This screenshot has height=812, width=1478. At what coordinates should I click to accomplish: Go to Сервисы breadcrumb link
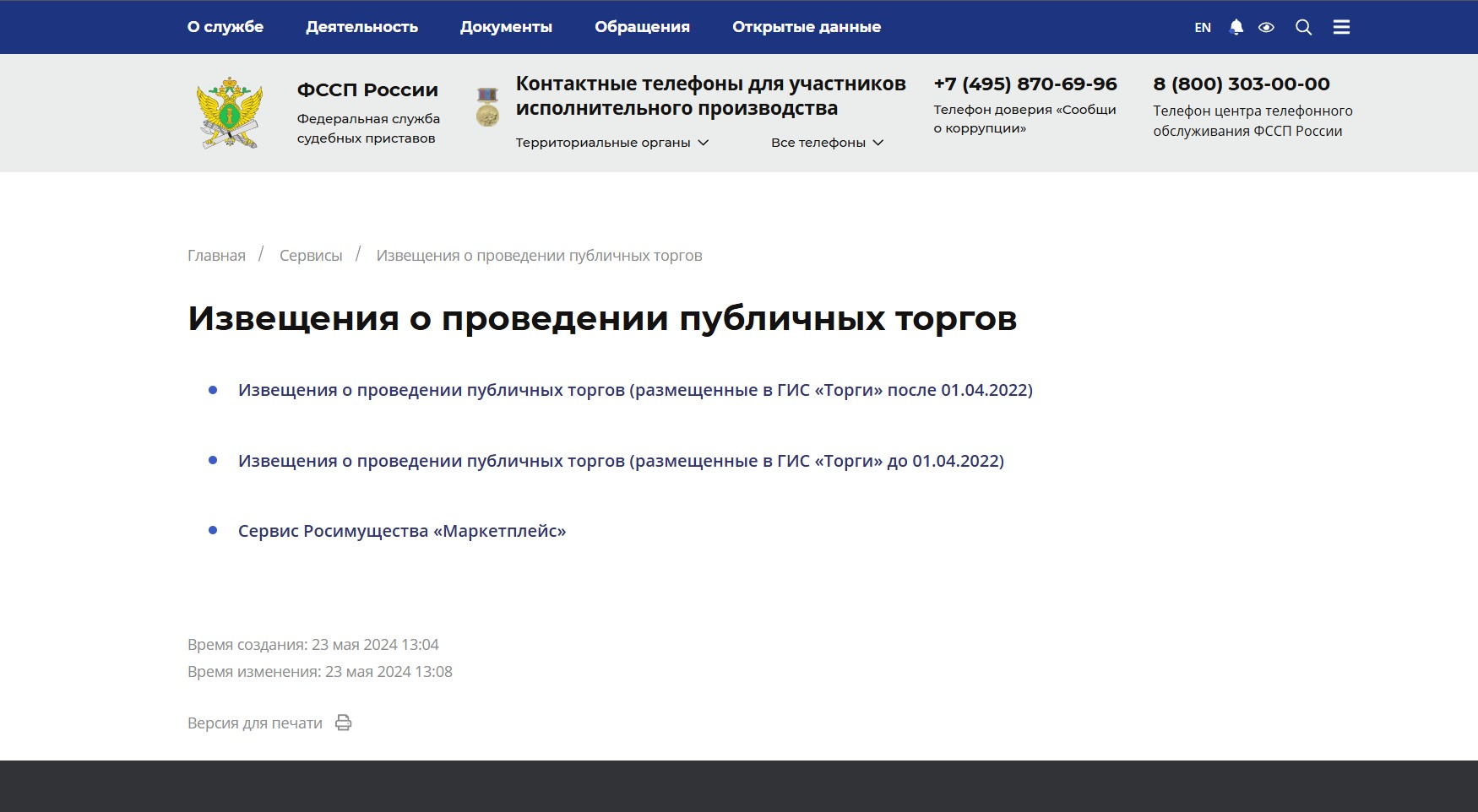click(x=311, y=256)
